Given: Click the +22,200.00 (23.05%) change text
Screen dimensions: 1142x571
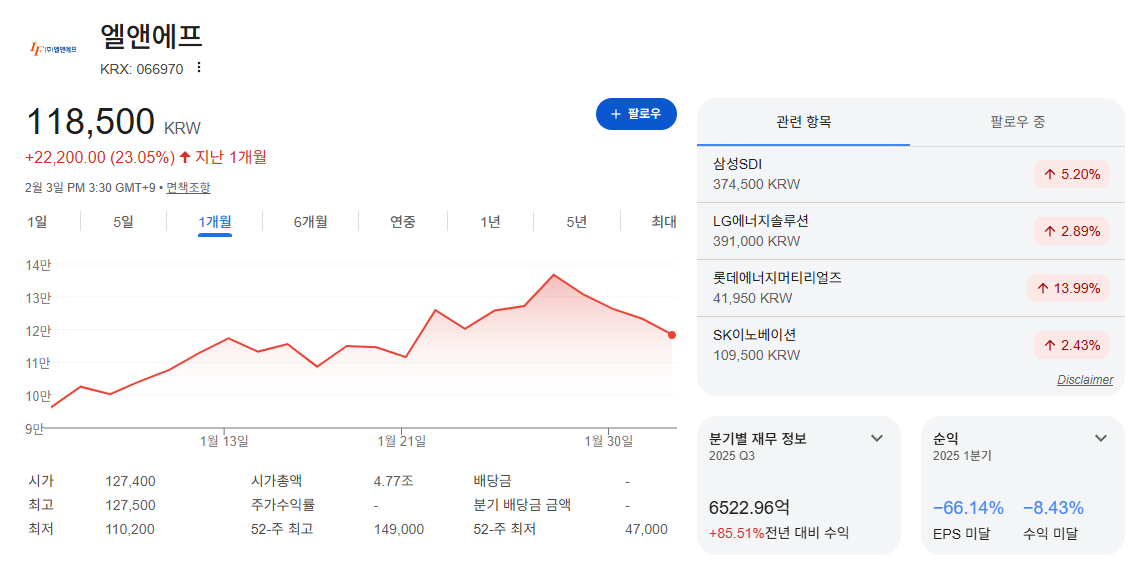Looking at the screenshot, I should point(100,157).
